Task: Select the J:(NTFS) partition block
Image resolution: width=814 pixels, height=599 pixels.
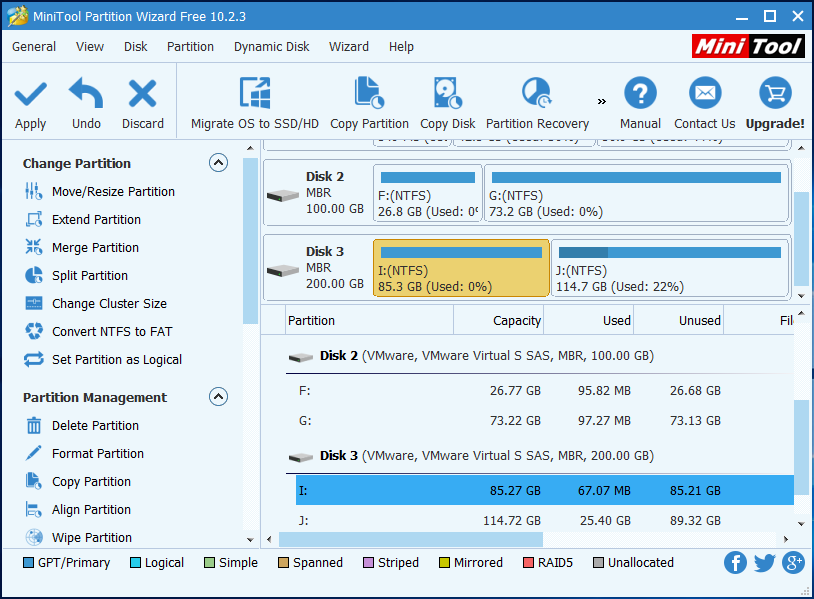Action: [x=670, y=268]
